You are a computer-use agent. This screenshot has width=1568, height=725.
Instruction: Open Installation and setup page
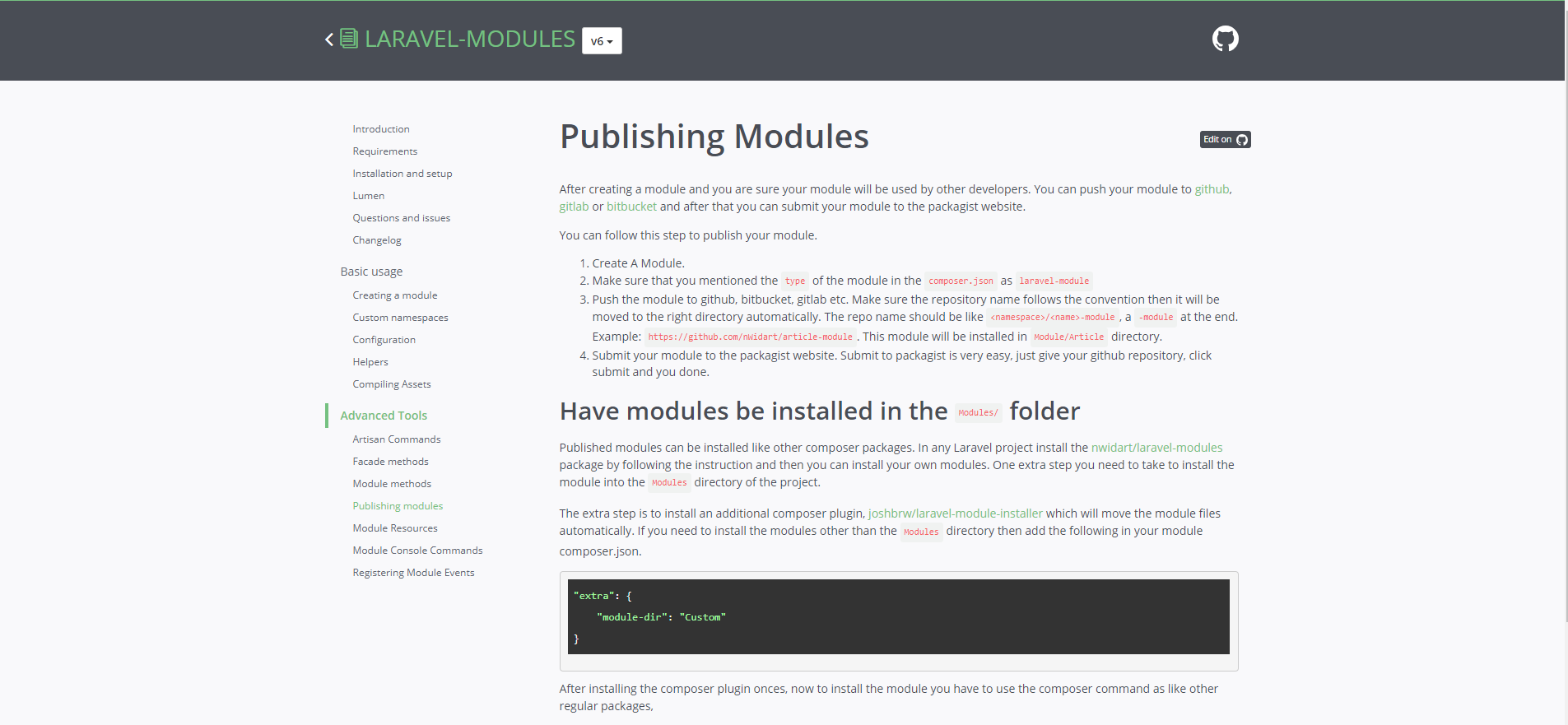tap(402, 174)
